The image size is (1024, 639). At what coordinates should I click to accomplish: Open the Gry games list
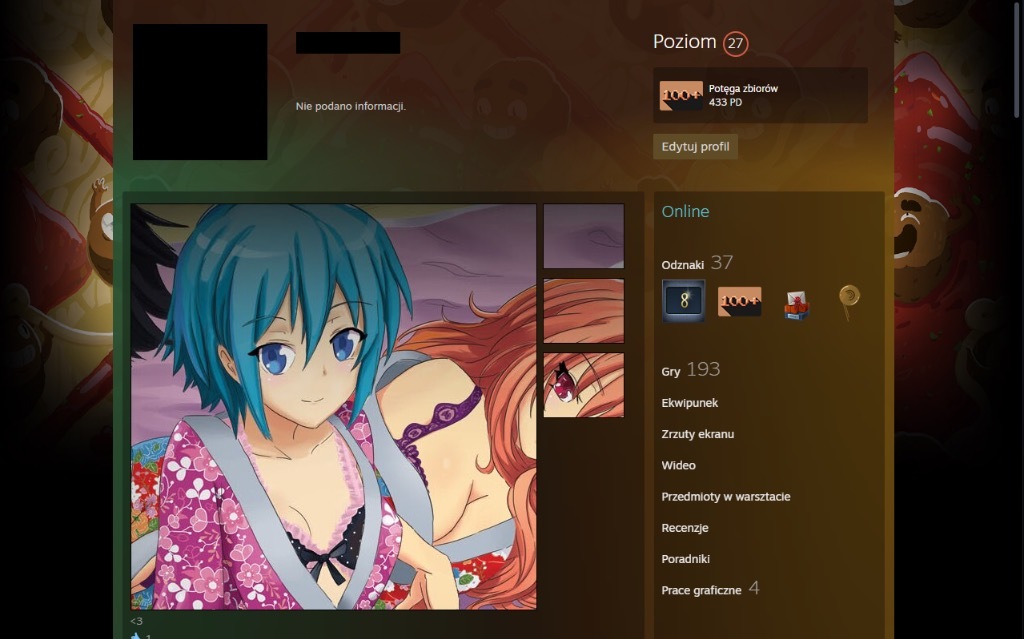click(671, 371)
